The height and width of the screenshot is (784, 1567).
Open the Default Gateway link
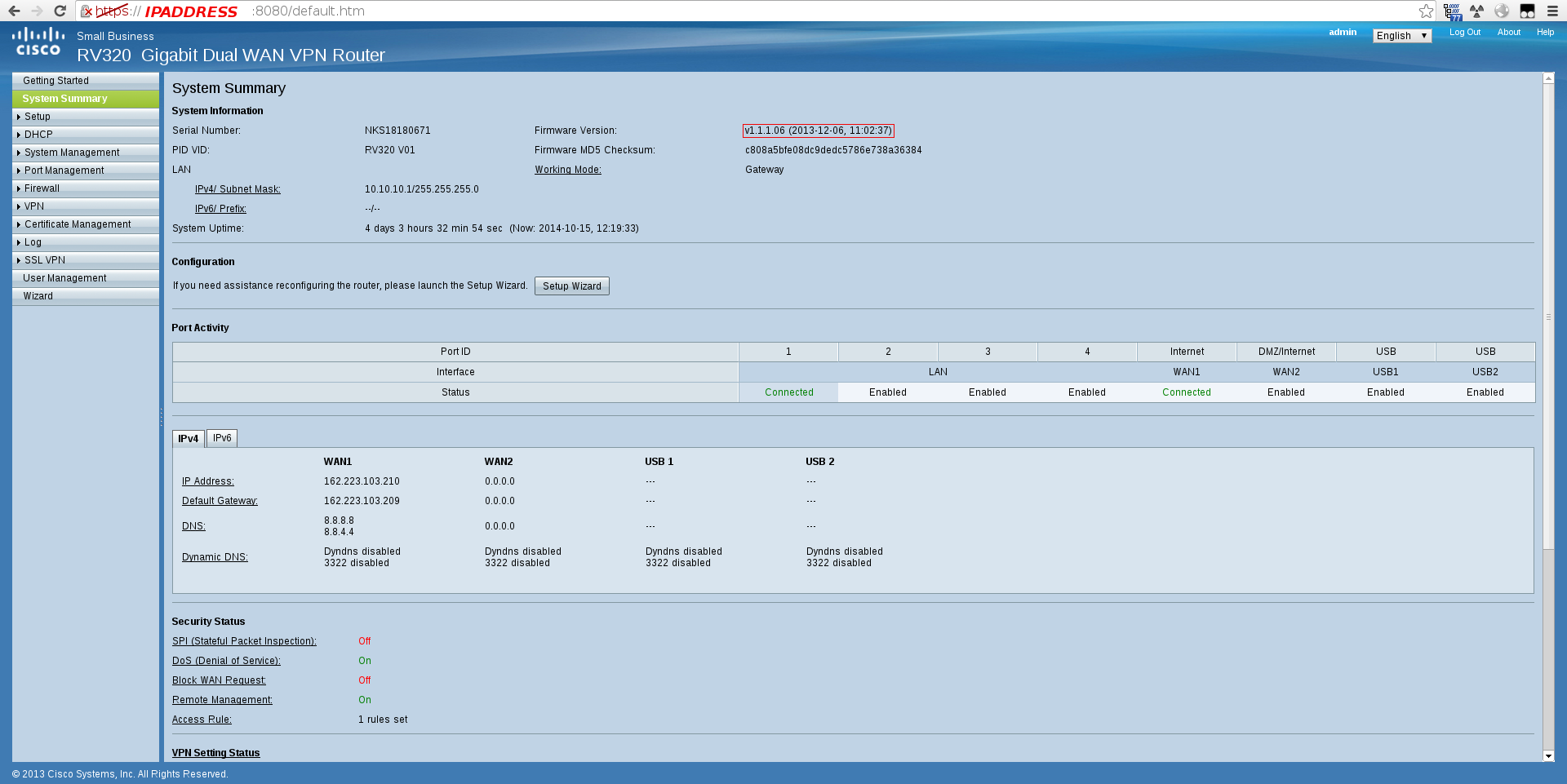220,501
